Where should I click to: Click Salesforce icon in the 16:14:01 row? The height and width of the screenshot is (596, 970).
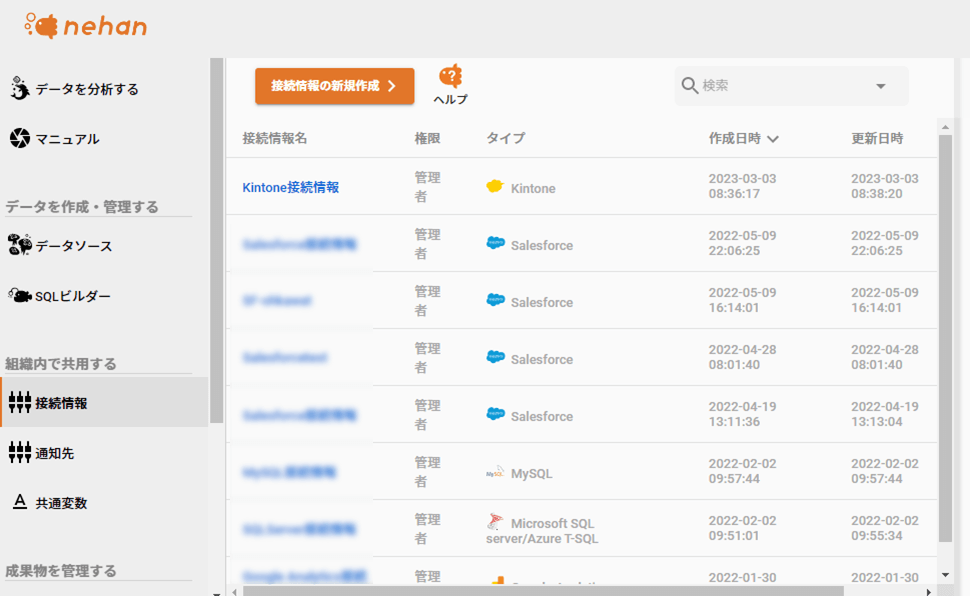point(496,300)
